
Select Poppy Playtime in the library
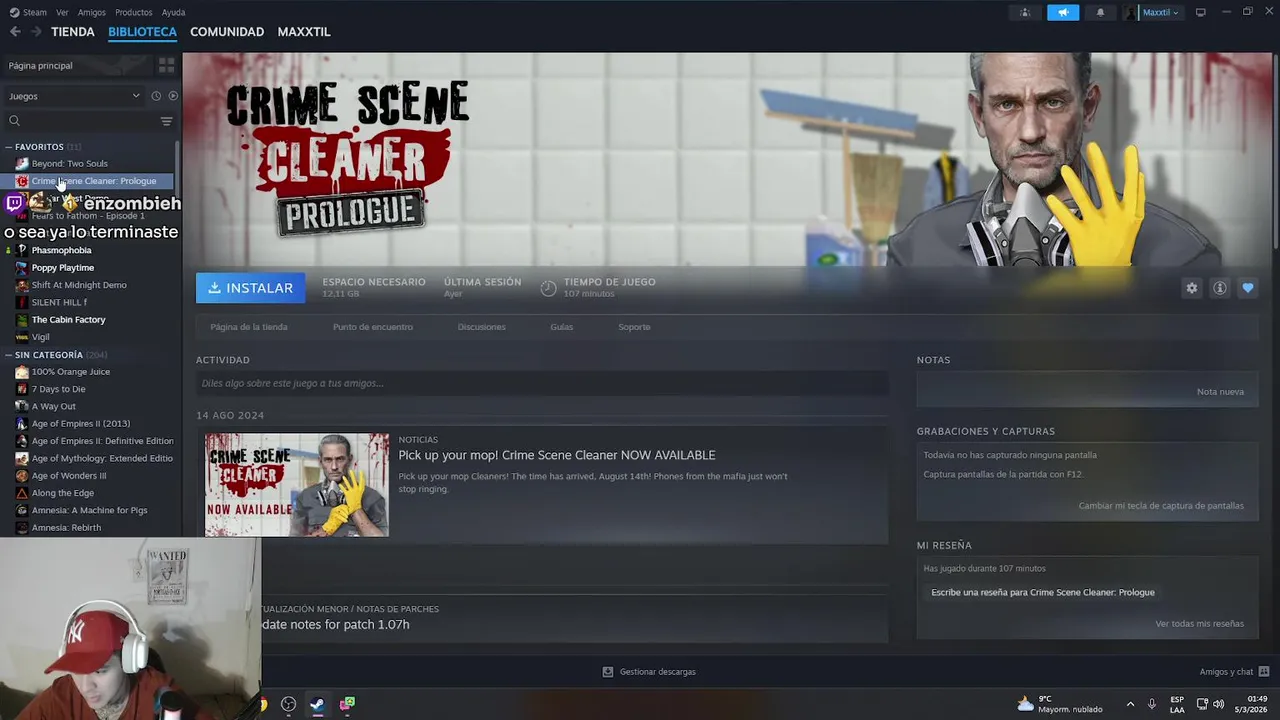[62, 268]
